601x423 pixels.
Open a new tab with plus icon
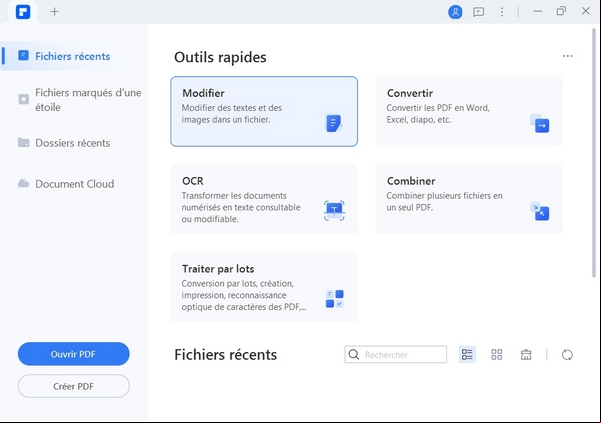coord(54,12)
